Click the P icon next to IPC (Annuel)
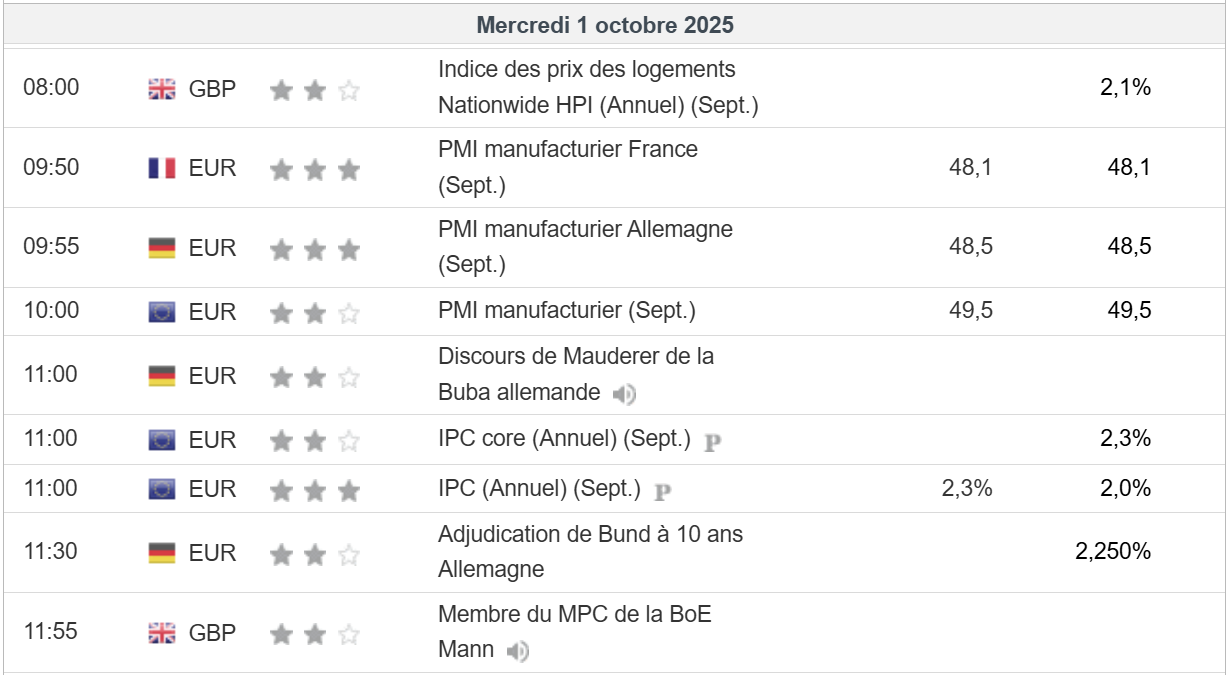The image size is (1231, 678). tap(662, 491)
